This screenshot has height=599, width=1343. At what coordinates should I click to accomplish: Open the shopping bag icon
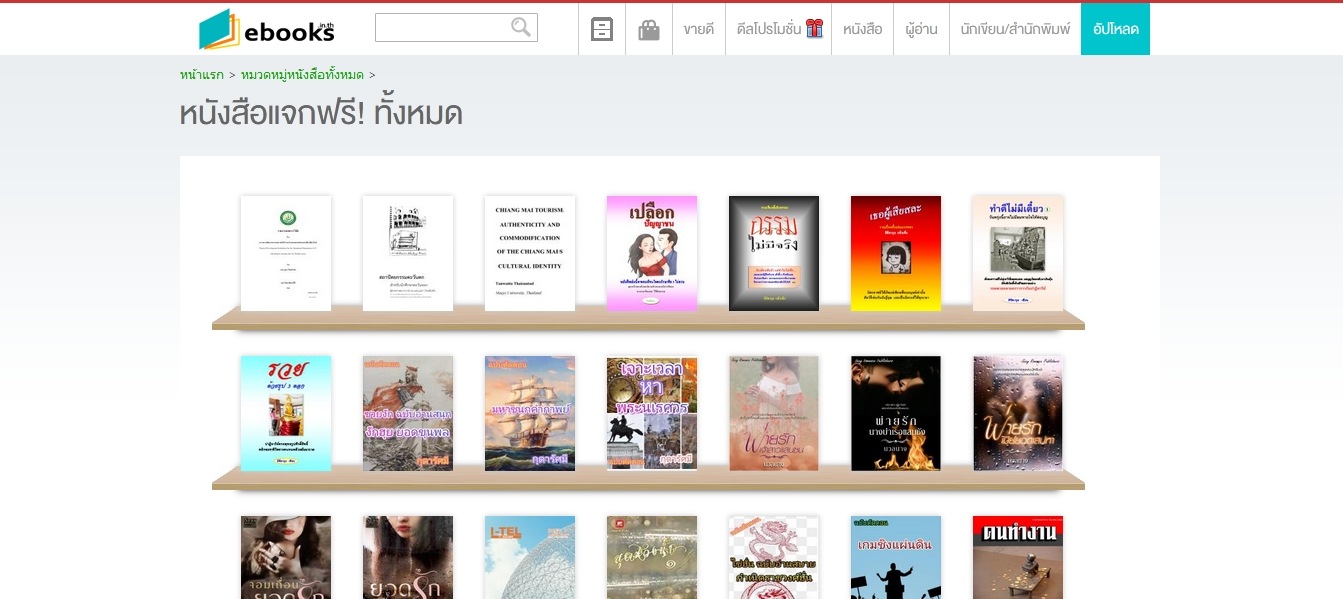(649, 29)
